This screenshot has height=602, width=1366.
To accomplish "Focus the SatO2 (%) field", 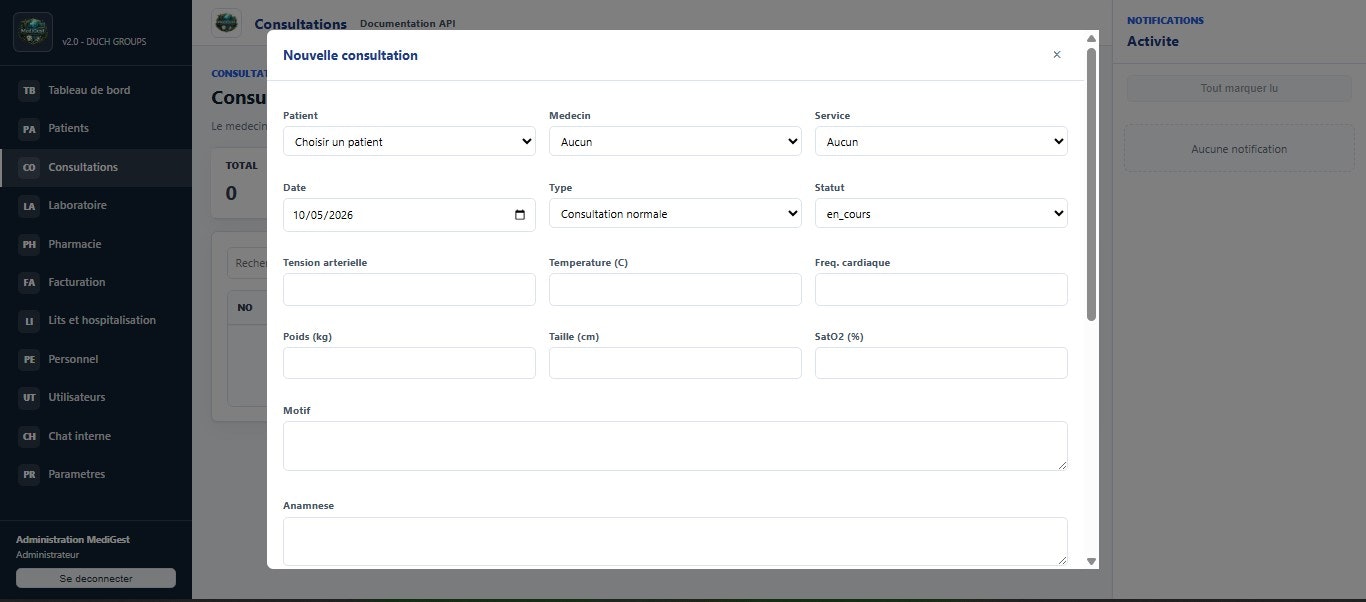I will pyautogui.click(x=941, y=363).
